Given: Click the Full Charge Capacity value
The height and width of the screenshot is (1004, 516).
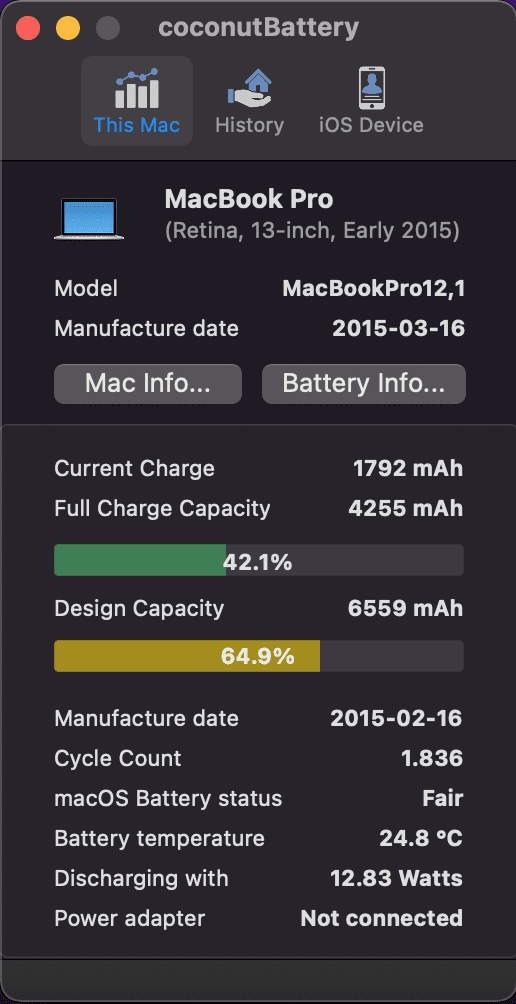Looking at the screenshot, I should tap(406, 508).
